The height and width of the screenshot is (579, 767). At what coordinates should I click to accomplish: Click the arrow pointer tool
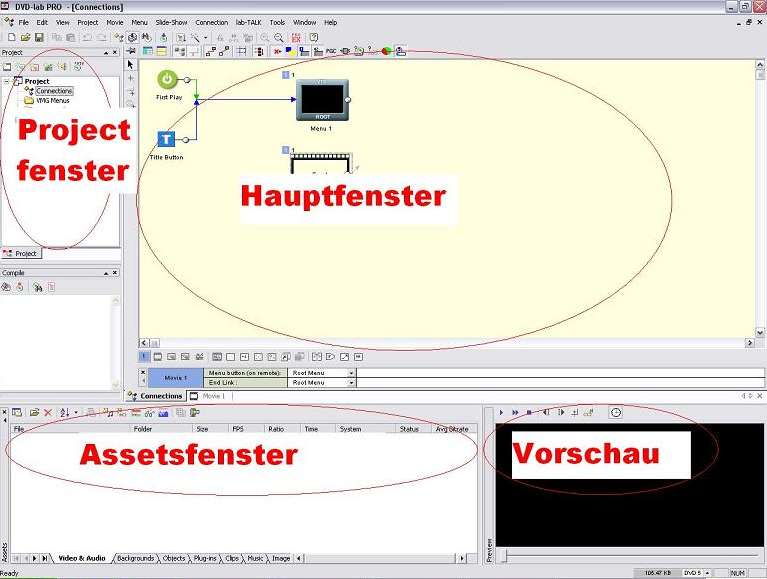tap(131, 65)
